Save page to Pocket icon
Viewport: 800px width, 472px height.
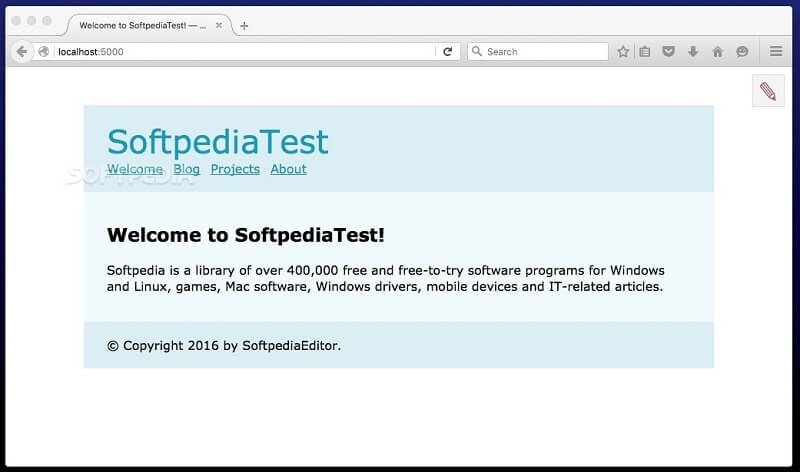pyautogui.click(x=668, y=52)
